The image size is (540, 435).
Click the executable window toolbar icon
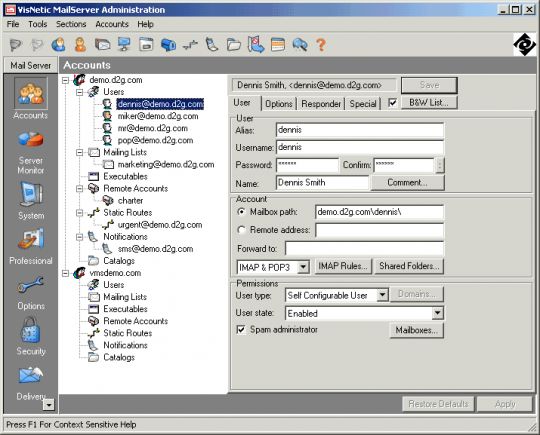point(146,45)
